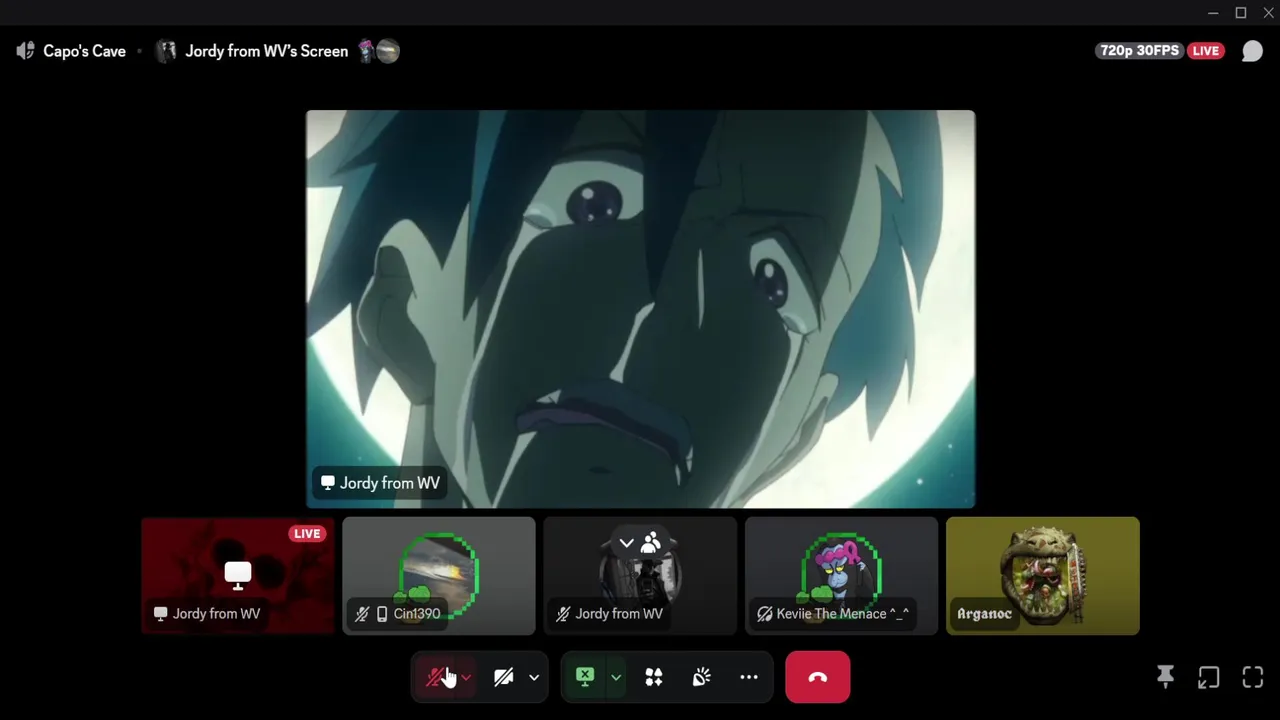Click the Keviie The Menace ^_^ label
1280x720 pixels.
point(843,614)
